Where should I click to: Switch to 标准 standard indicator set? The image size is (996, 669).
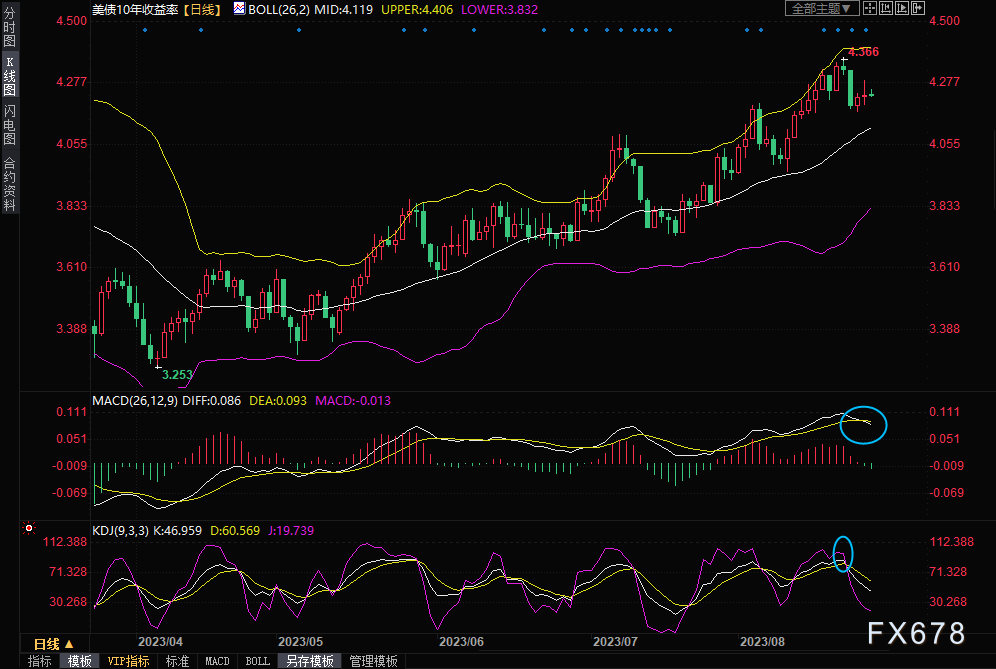click(177, 661)
